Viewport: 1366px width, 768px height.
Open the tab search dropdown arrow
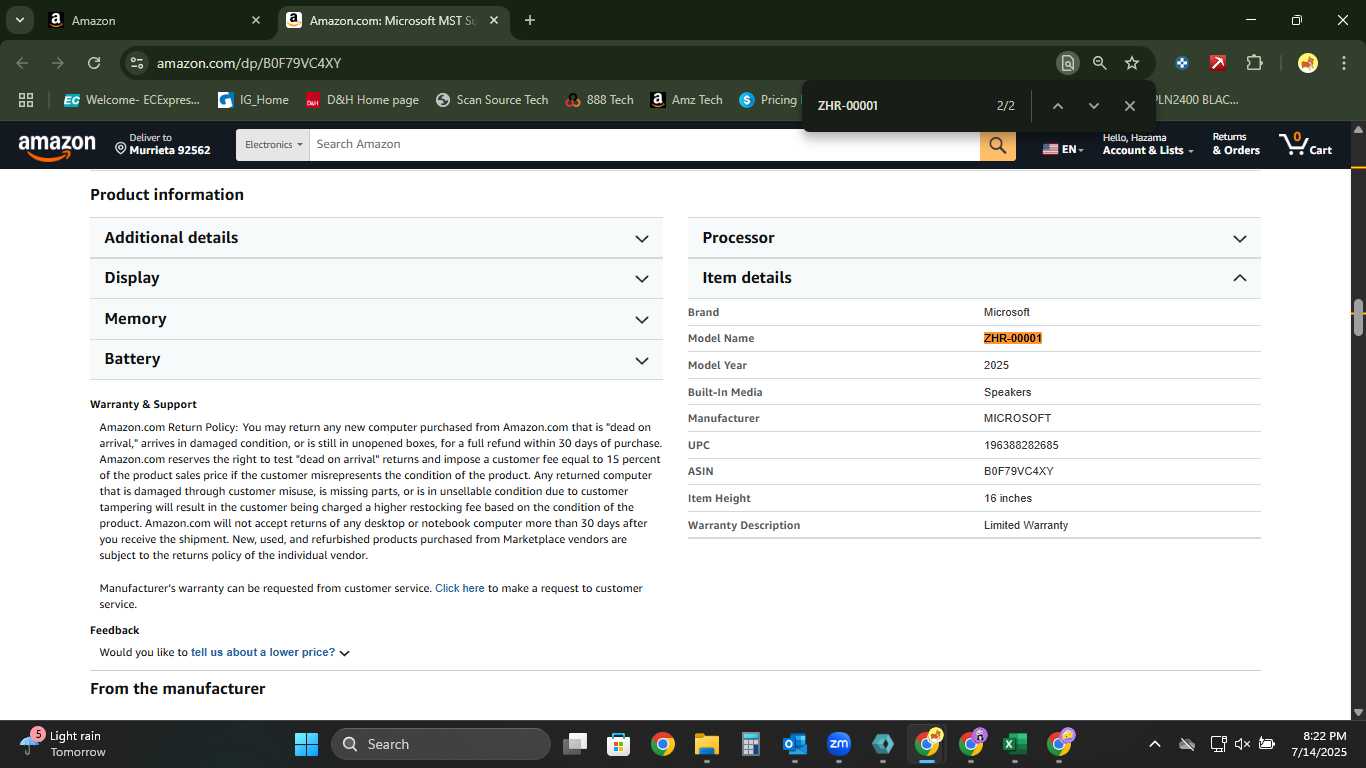click(20, 20)
